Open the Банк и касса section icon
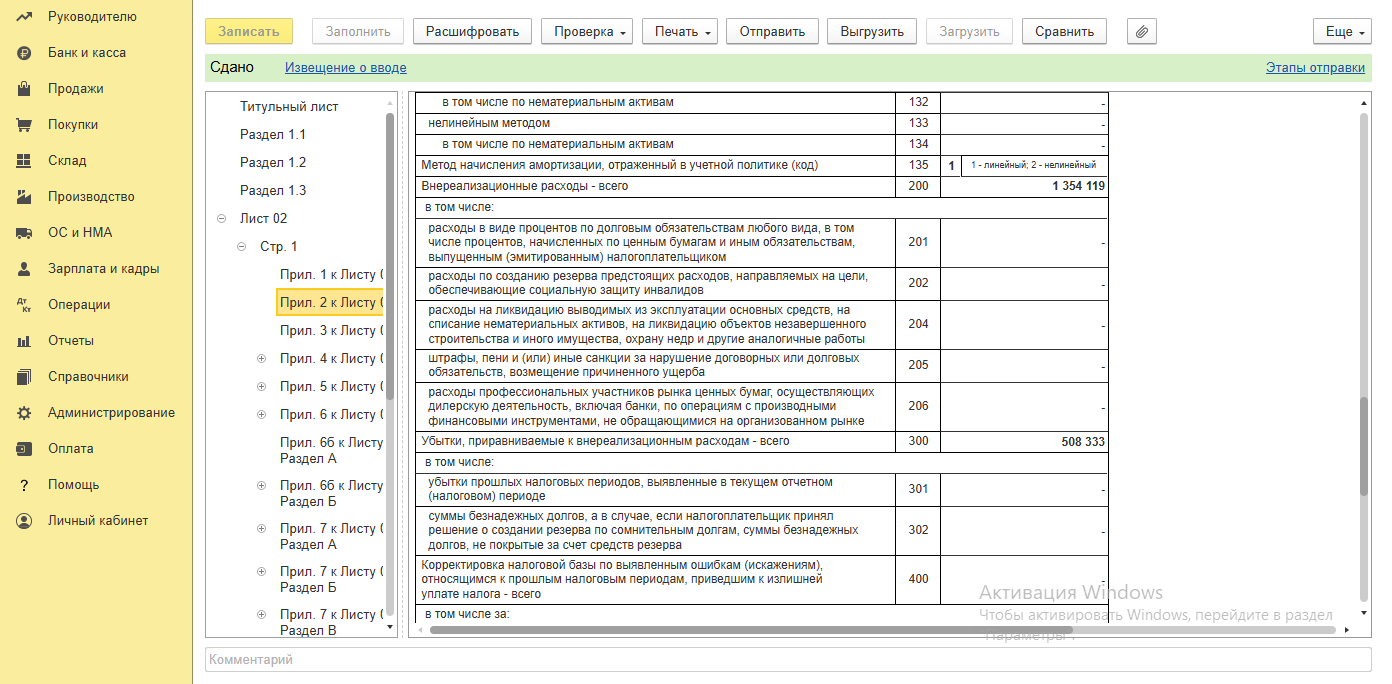 (25, 53)
